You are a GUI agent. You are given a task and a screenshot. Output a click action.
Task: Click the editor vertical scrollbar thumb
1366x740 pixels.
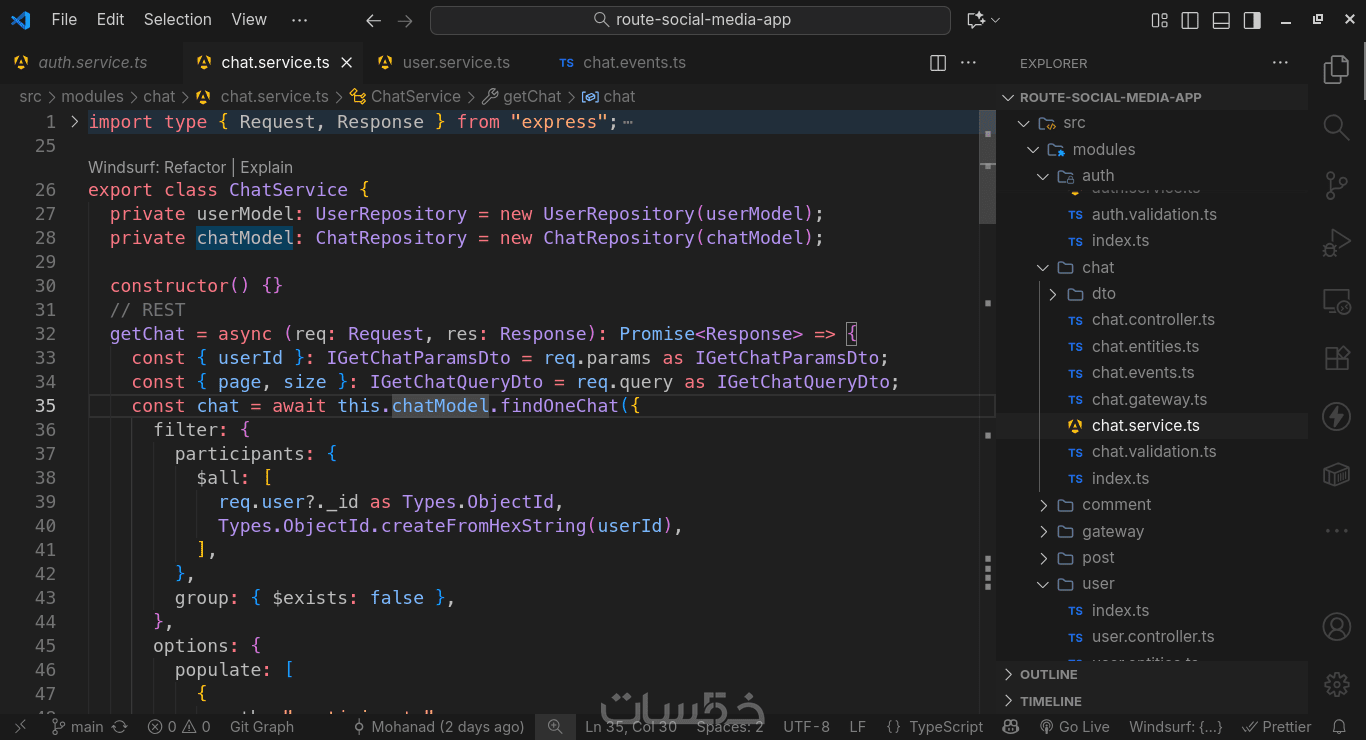pyautogui.click(x=987, y=167)
